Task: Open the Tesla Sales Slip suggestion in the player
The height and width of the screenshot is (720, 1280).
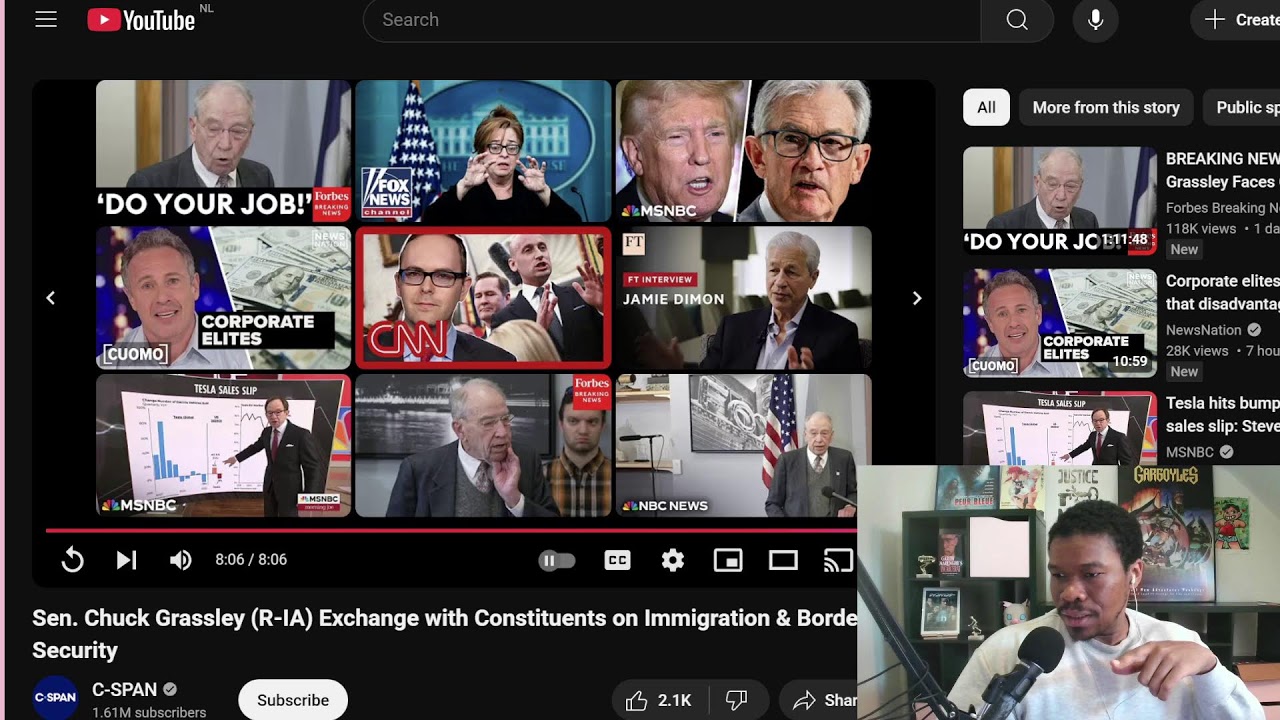Action: (223, 445)
